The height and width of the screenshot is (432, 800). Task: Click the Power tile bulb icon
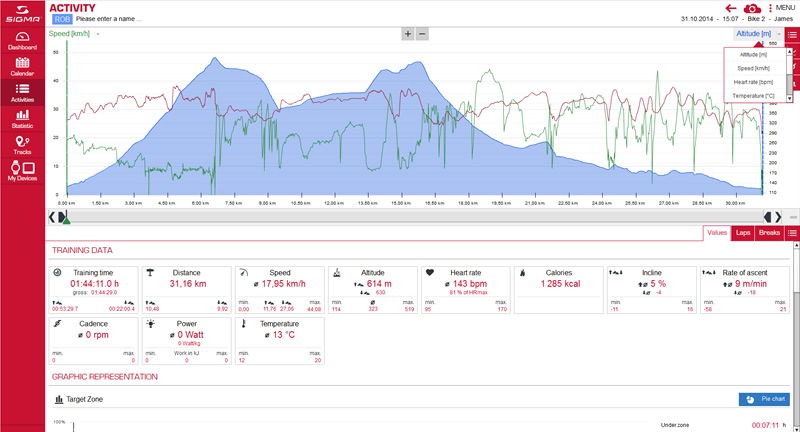[151, 323]
